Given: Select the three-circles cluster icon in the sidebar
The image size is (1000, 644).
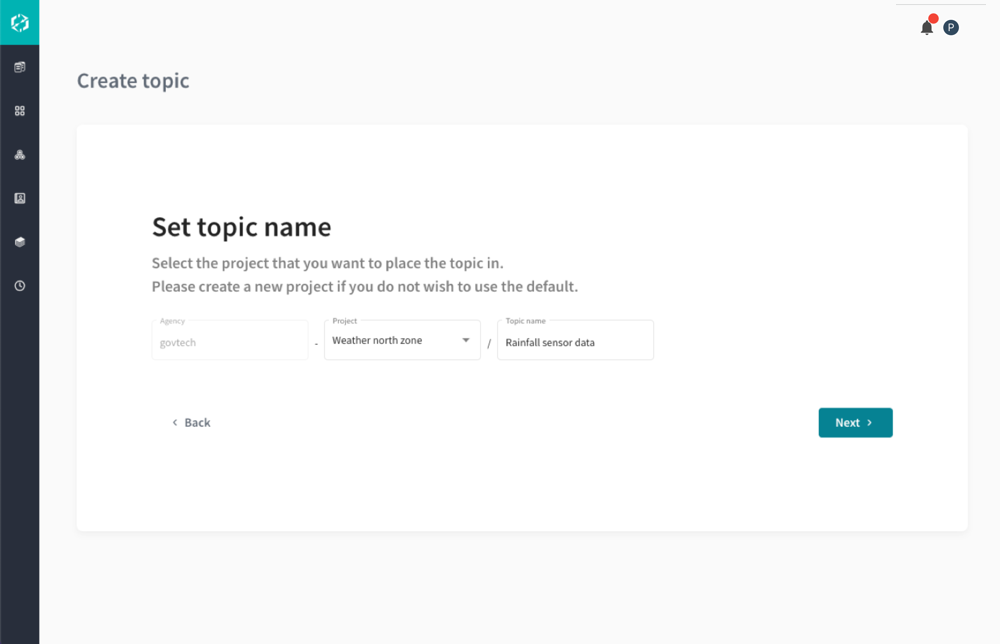Looking at the screenshot, I should 19,155.
